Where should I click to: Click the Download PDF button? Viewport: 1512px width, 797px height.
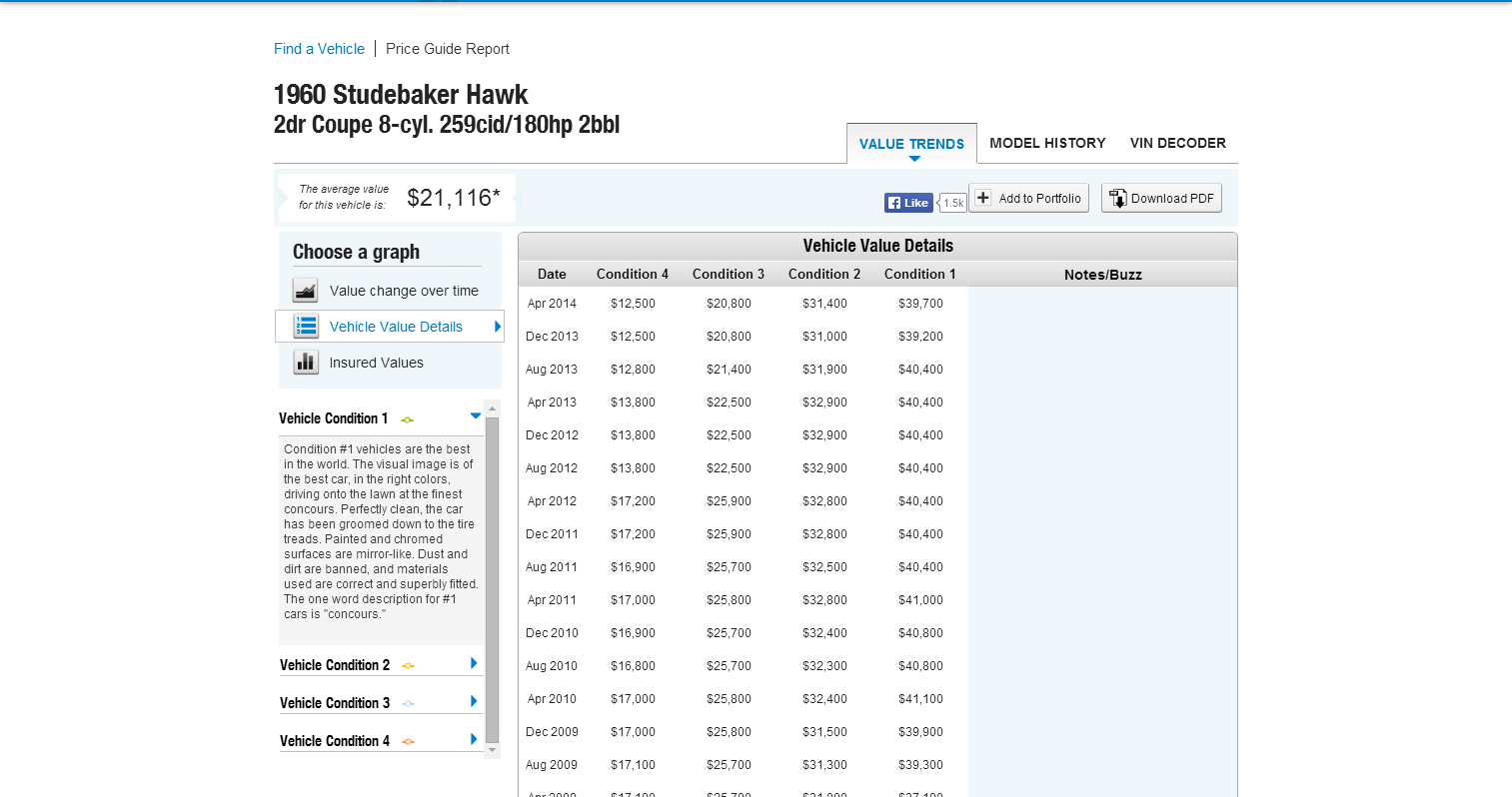click(1161, 198)
